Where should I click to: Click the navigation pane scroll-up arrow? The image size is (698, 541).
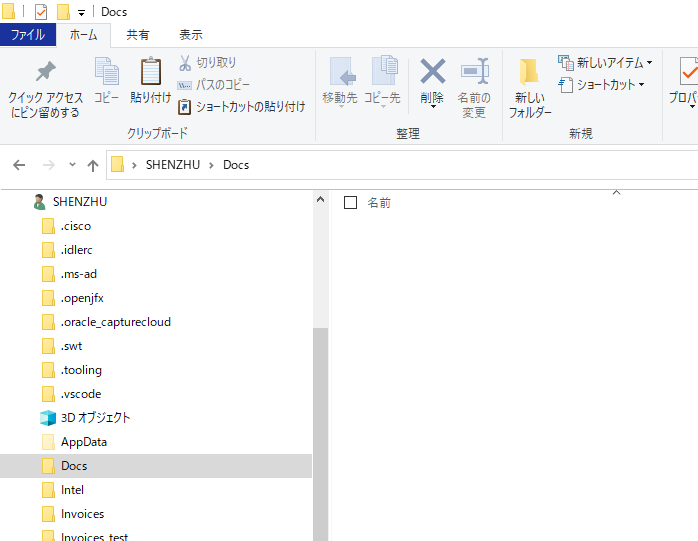(x=320, y=199)
